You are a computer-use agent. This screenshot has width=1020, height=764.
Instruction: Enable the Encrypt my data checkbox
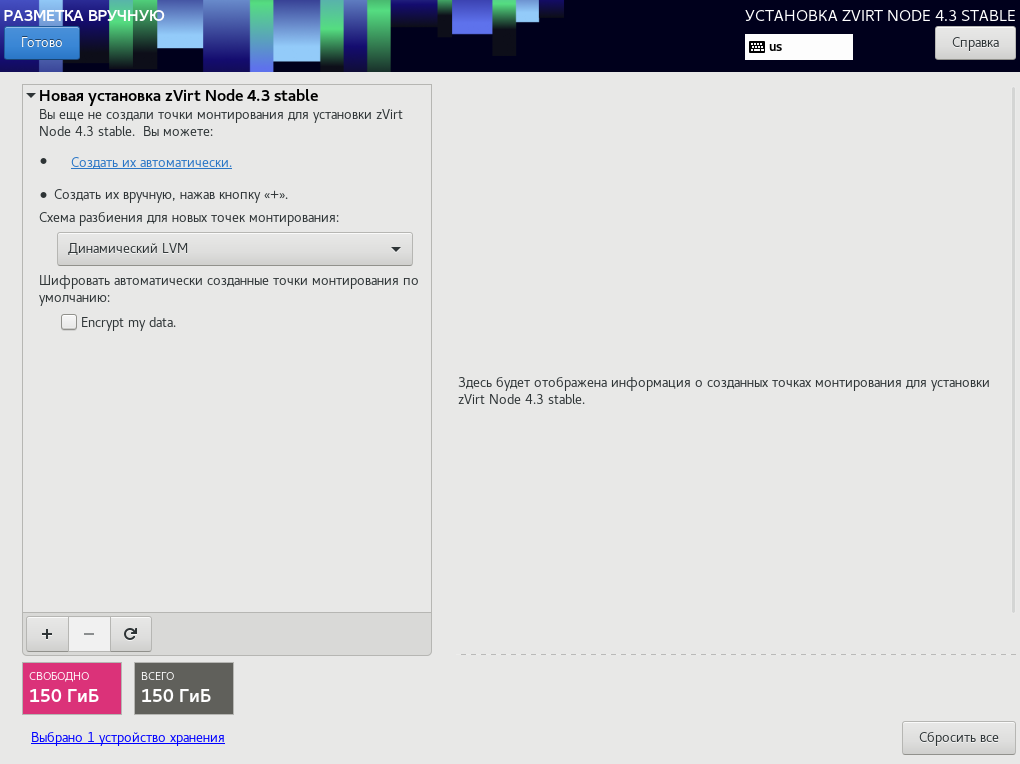[69, 322]
